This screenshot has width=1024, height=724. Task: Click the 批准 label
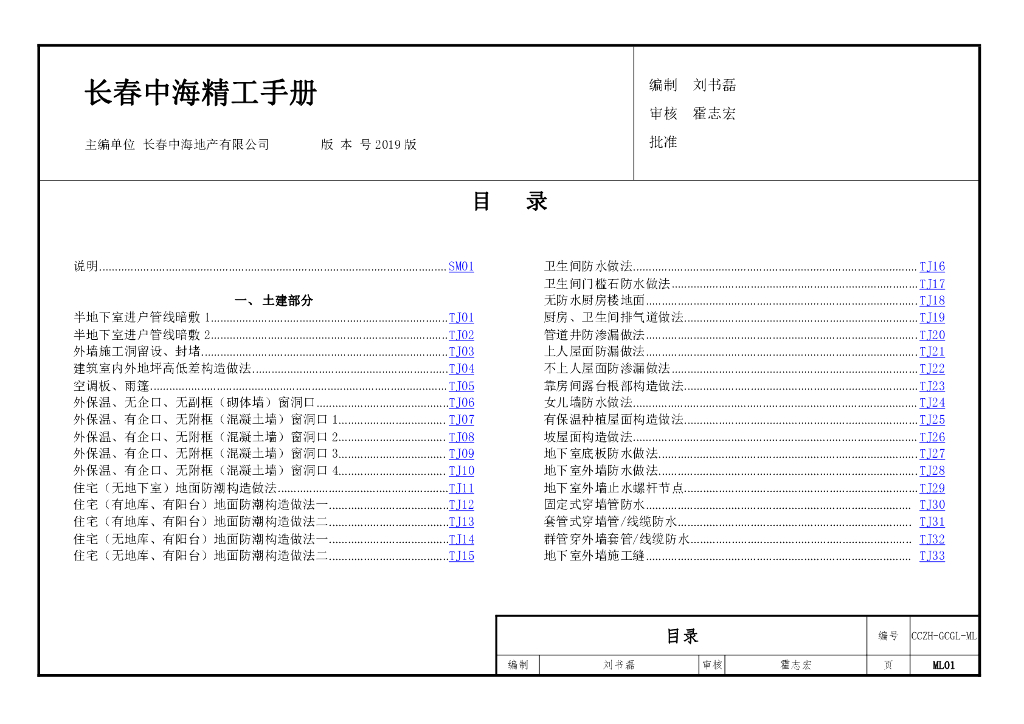[x=664, y=142]
